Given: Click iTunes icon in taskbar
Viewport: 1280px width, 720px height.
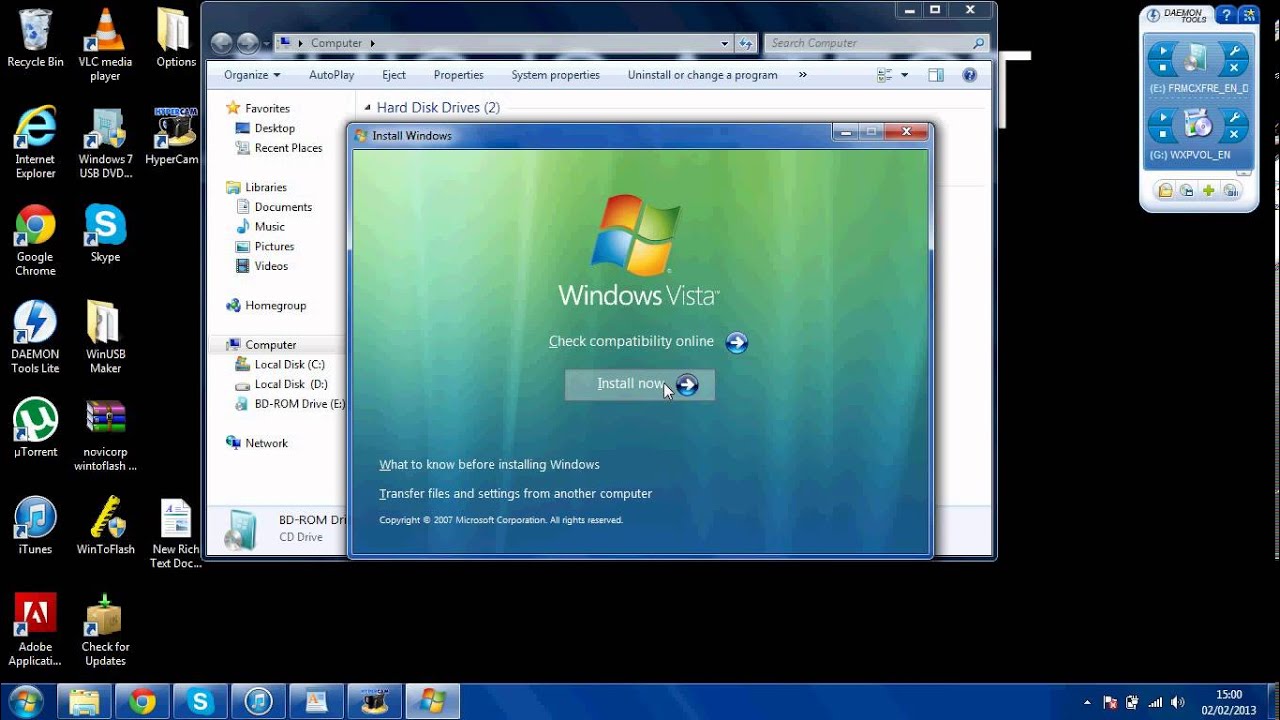Looking at the screenshot, I should click(x=259, y=701).
